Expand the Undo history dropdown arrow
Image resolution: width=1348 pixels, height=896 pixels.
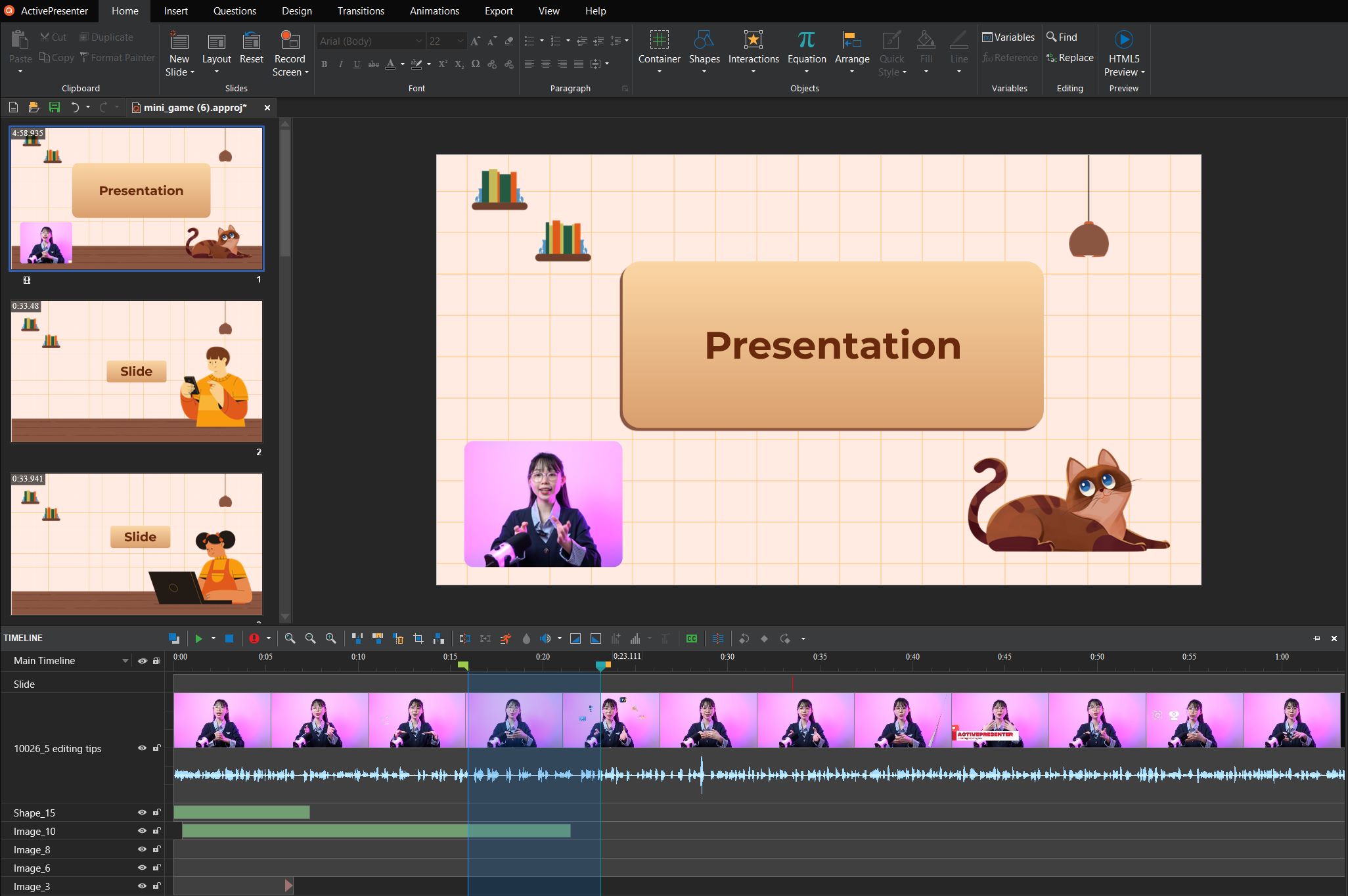point(88,107)
